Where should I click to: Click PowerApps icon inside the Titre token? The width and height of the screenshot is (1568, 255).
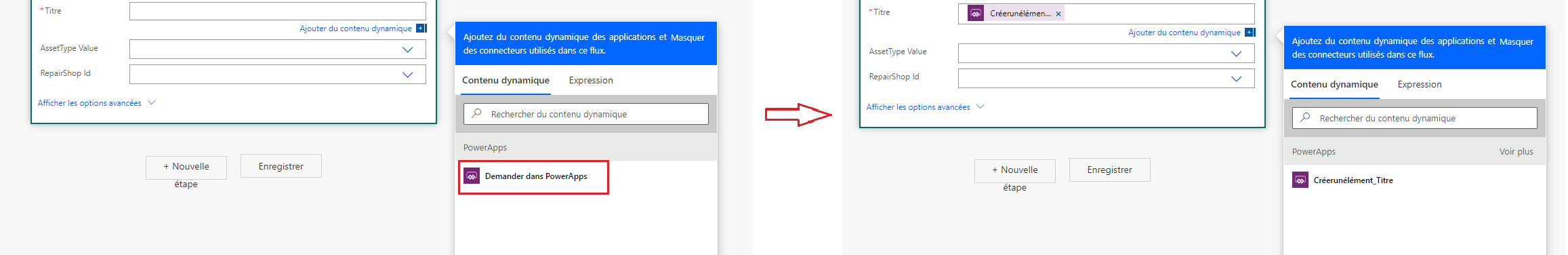point(976,14)
